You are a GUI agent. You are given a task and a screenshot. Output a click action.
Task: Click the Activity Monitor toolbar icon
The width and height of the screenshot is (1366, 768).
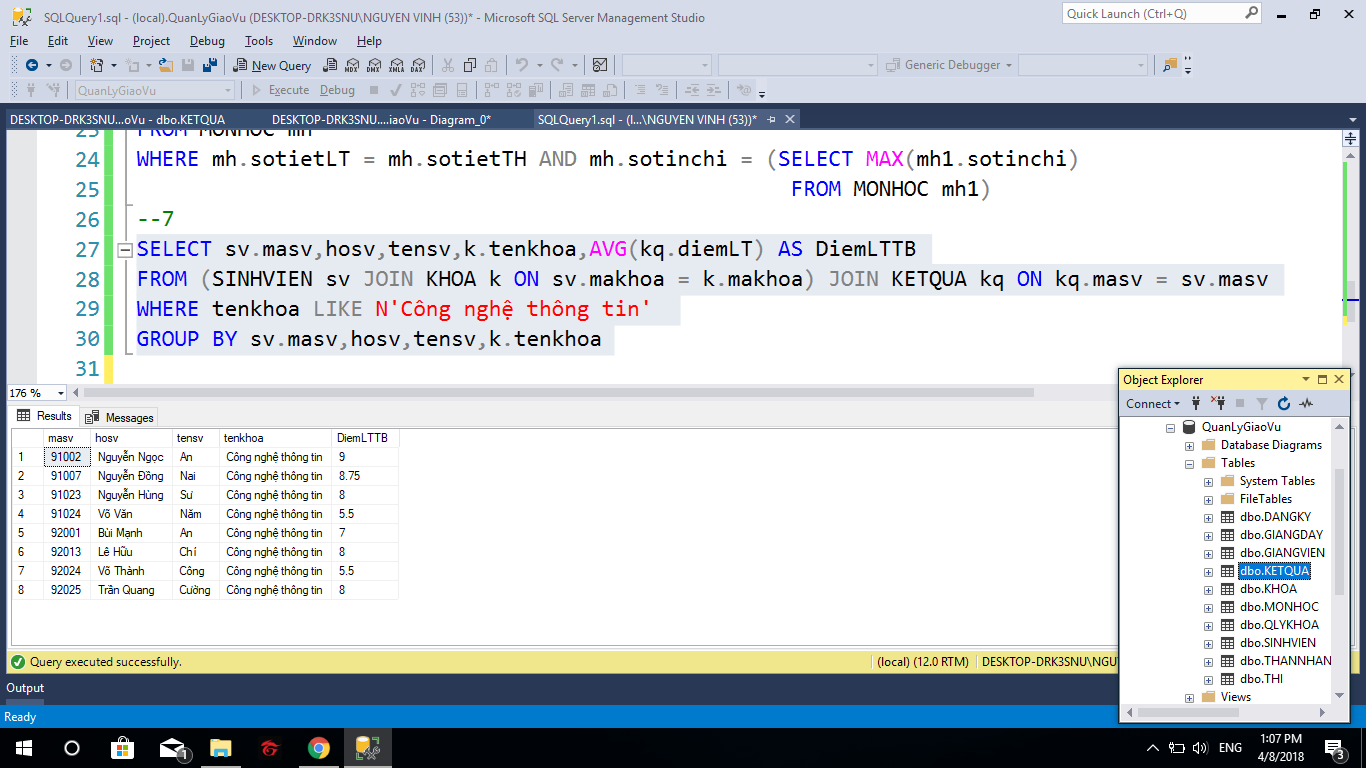[x=600, y=65]
